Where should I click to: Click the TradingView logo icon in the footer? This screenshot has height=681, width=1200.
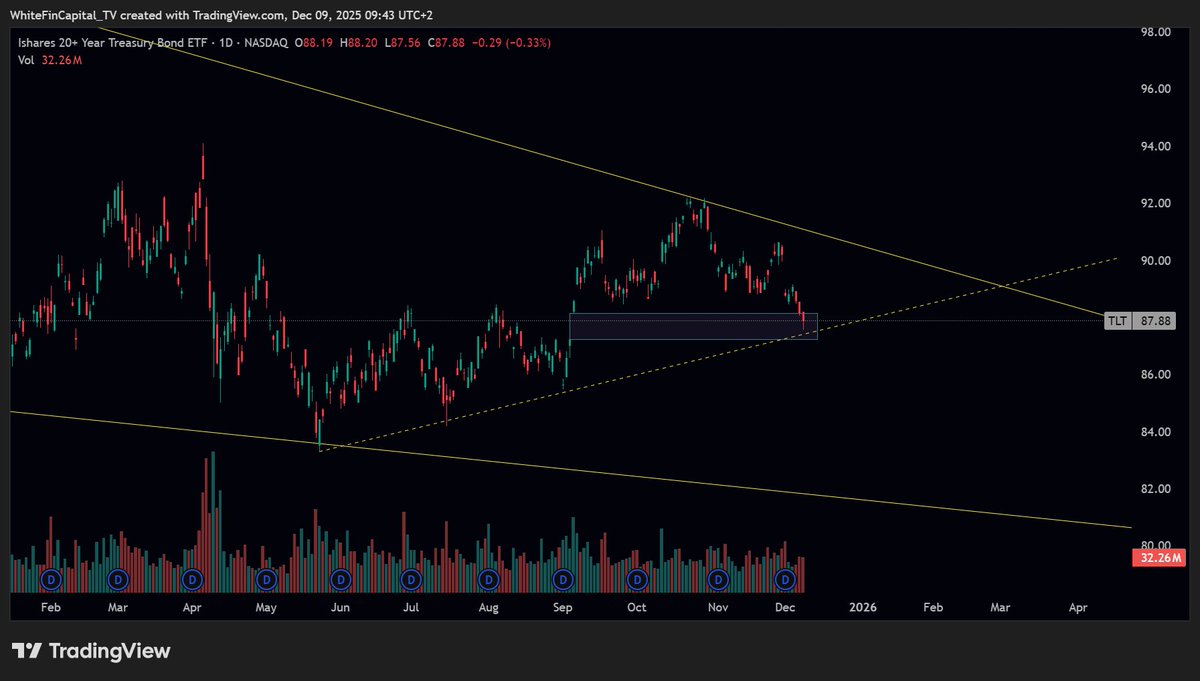(x=25, y=650)
